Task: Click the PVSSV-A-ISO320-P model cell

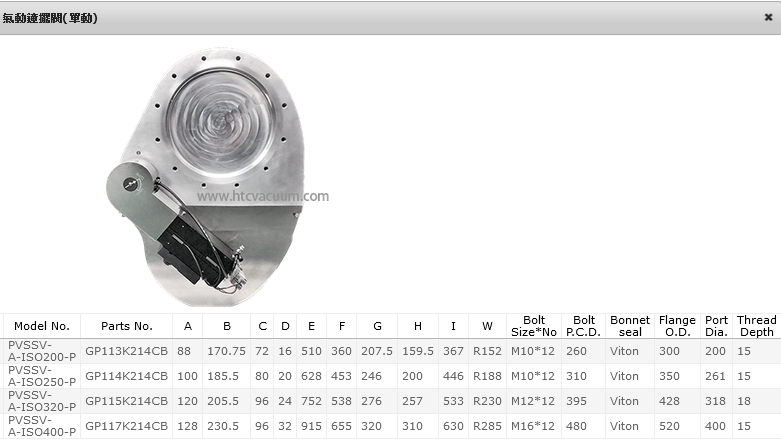Action: (x=42, y=401)
